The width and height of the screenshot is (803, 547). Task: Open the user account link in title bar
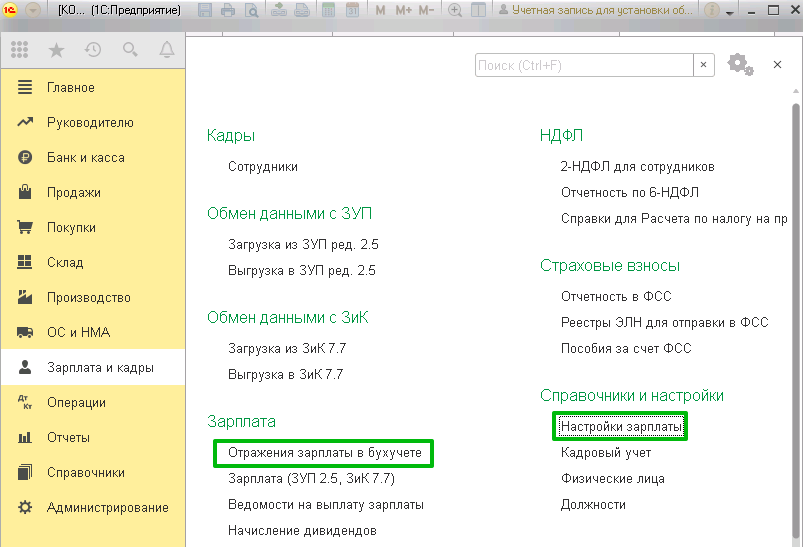click(x=596, y=10)
